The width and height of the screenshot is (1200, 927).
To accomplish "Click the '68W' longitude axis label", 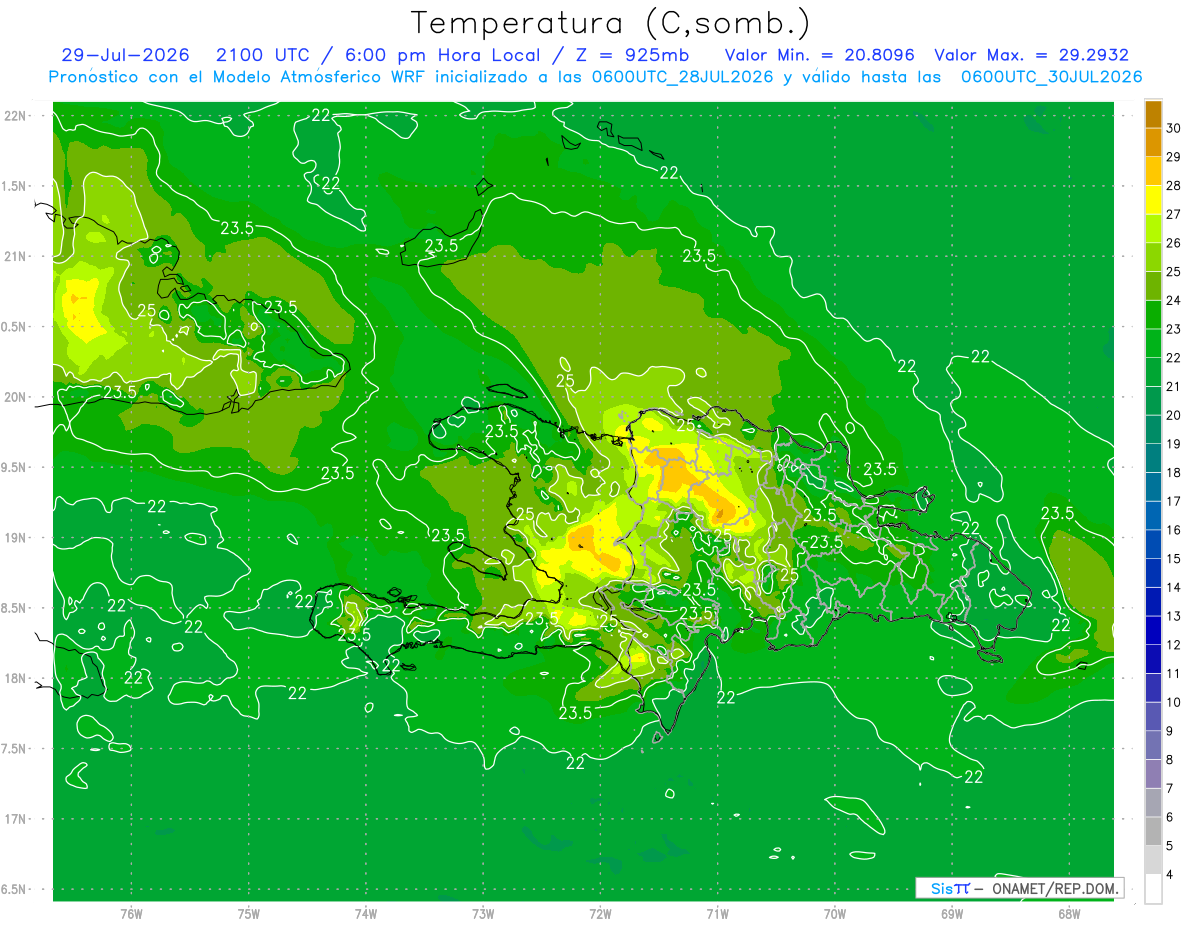I will [x=1069, y=914].
